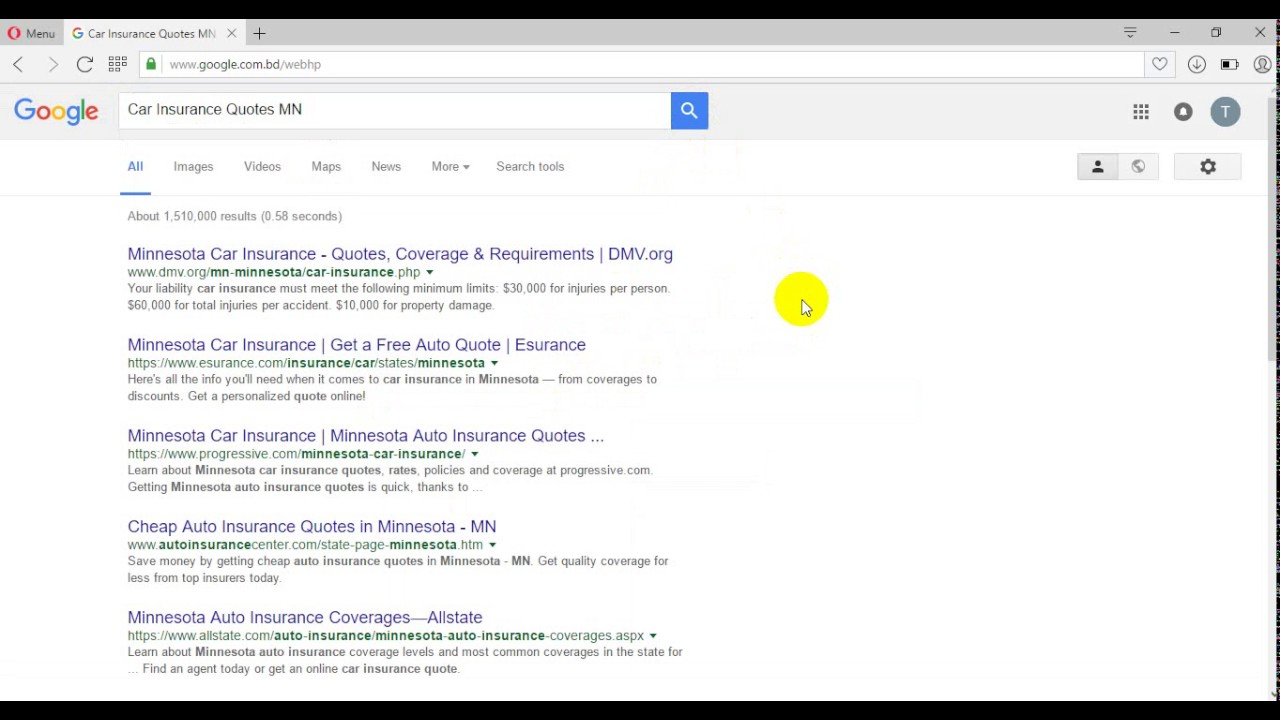
Task: Go back to the previous page
Action: coord(18,64)
